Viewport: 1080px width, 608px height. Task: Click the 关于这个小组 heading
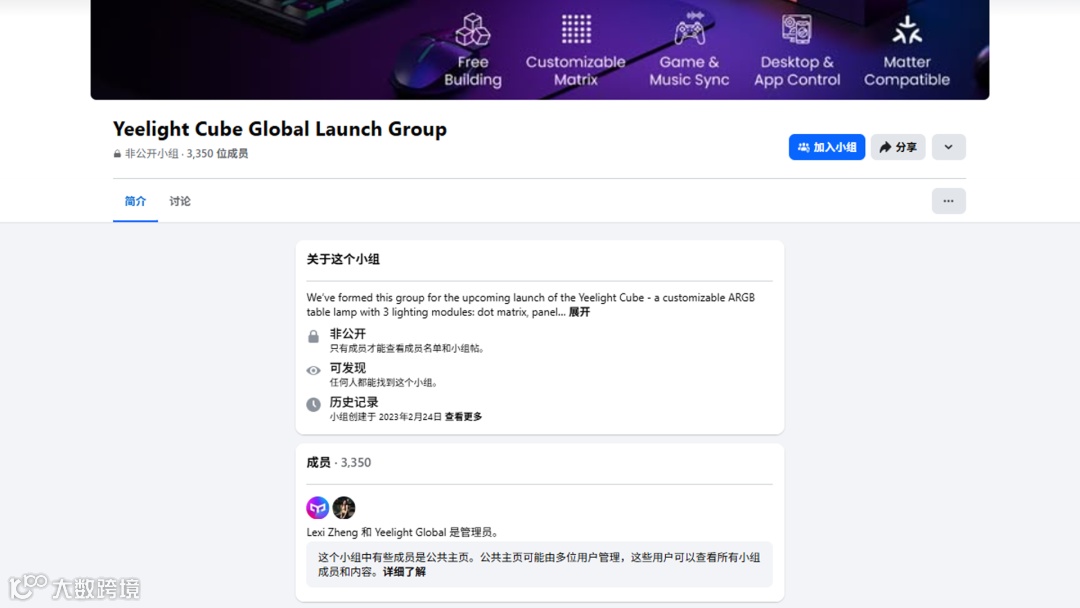(x=343, y=260)
